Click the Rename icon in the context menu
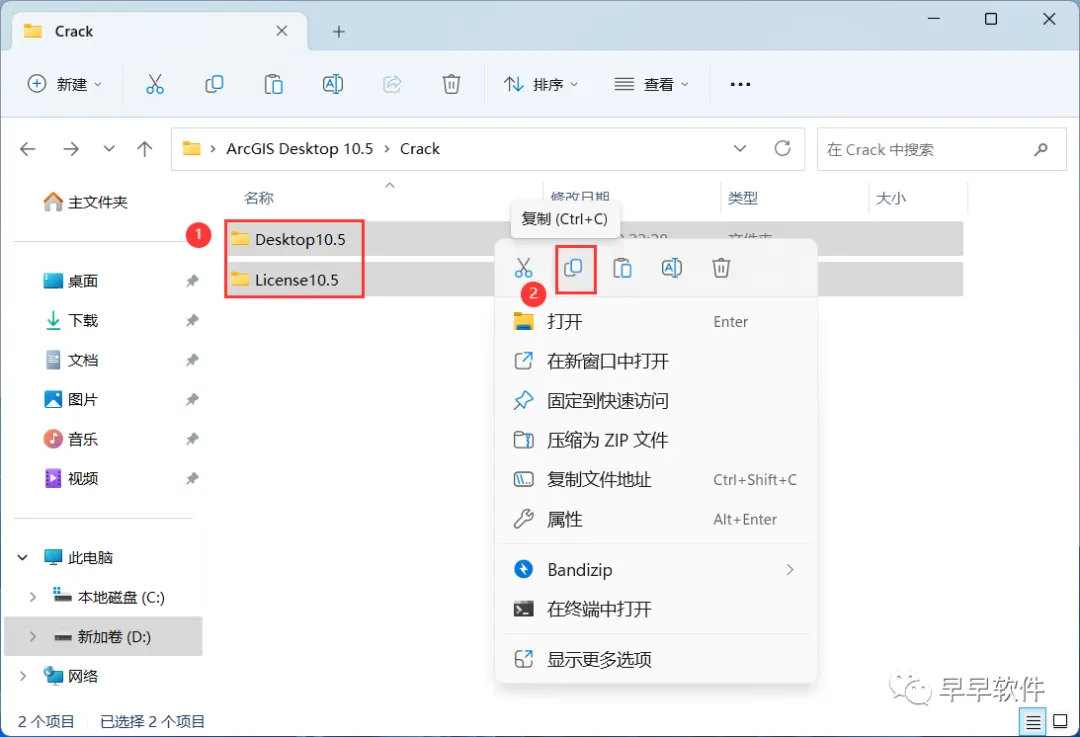1080x737 pixels. (x=672, y=267)
